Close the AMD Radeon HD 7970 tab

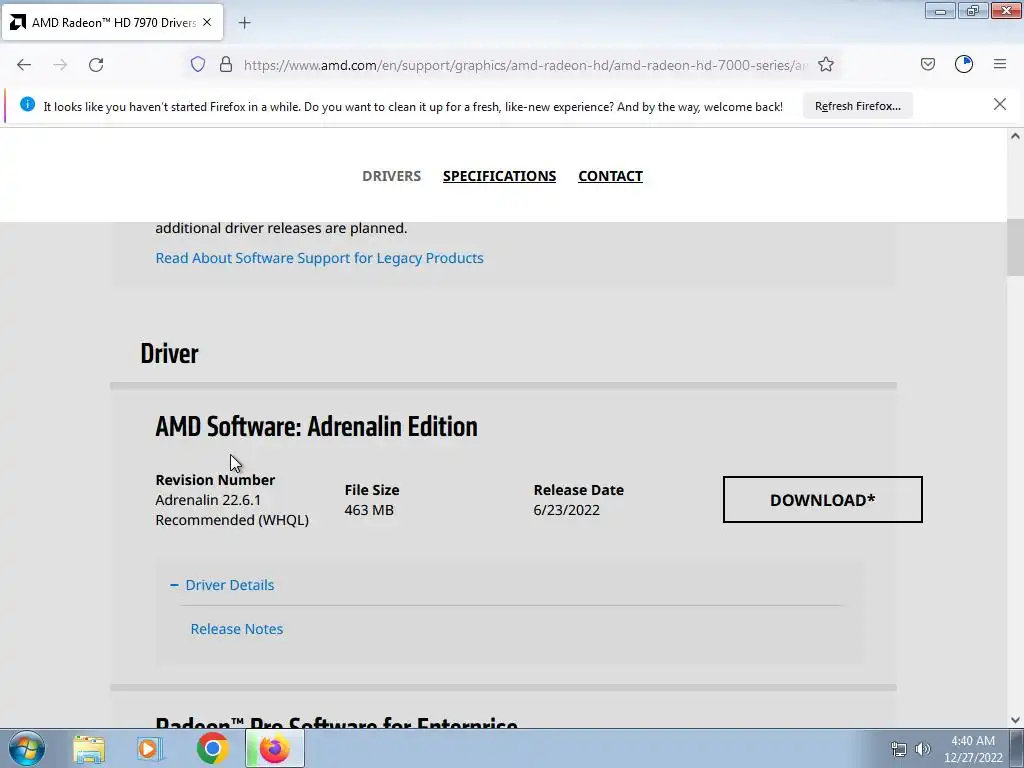point(207,22)
